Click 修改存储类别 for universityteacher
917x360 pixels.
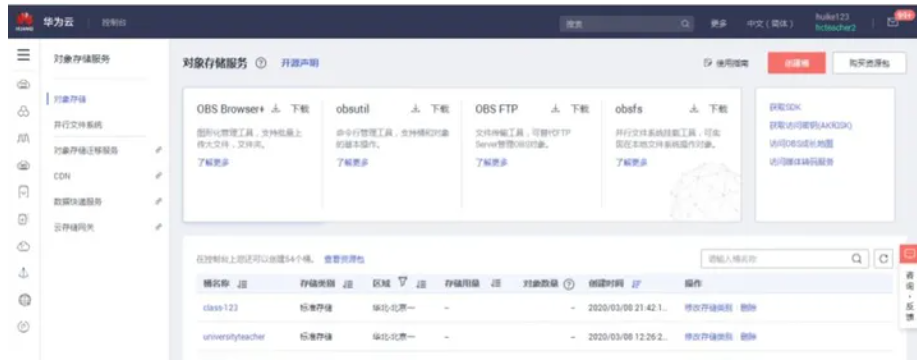click(708, 337)
